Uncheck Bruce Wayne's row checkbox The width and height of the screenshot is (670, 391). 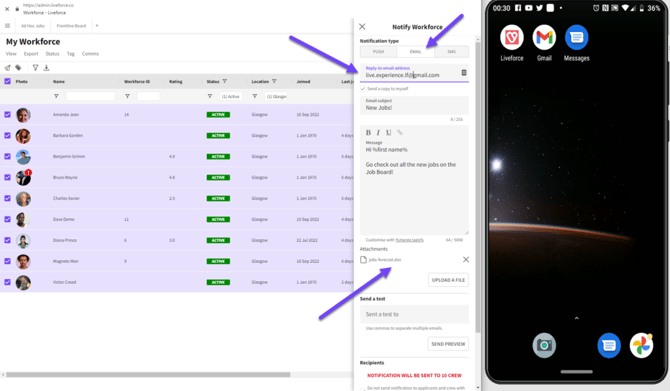pyautogui.click(x=7, y=177)
